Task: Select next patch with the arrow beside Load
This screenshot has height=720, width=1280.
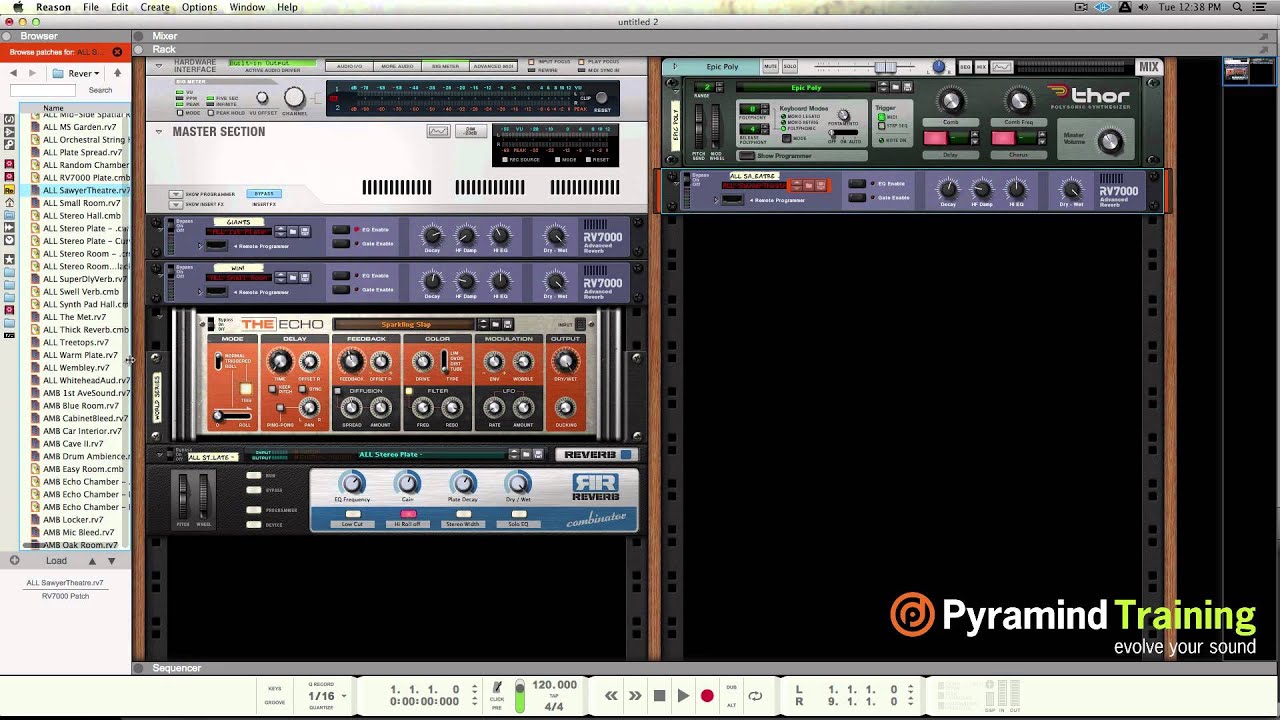Action: click(x=111, y=561)
